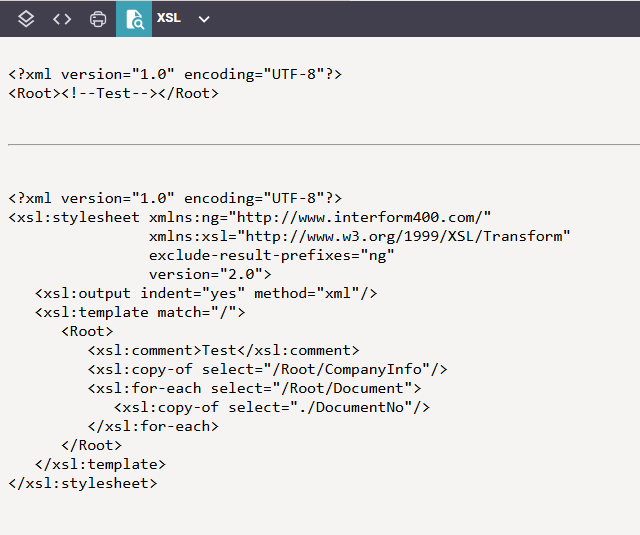This screenshot has width=640, height=535.
Task: Select the highlighted document preview icon
Action: click(x=133, y=19)
